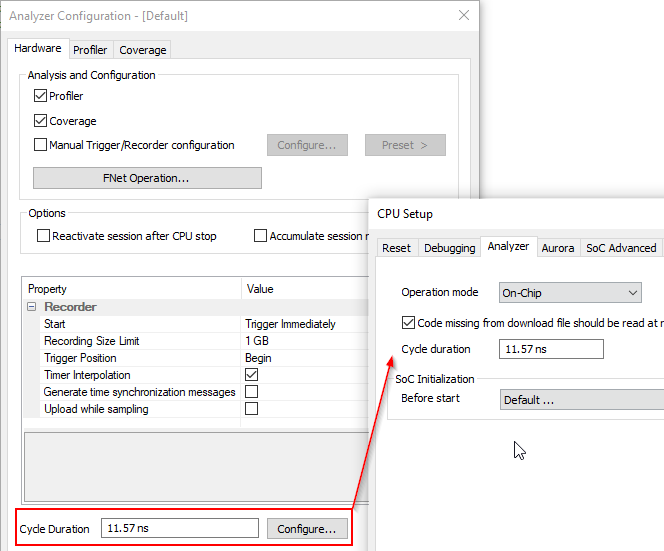Expand the Before start dropdown
This screenshot has width=664, height=551.
pyautogui.click(x=581, y=399)
